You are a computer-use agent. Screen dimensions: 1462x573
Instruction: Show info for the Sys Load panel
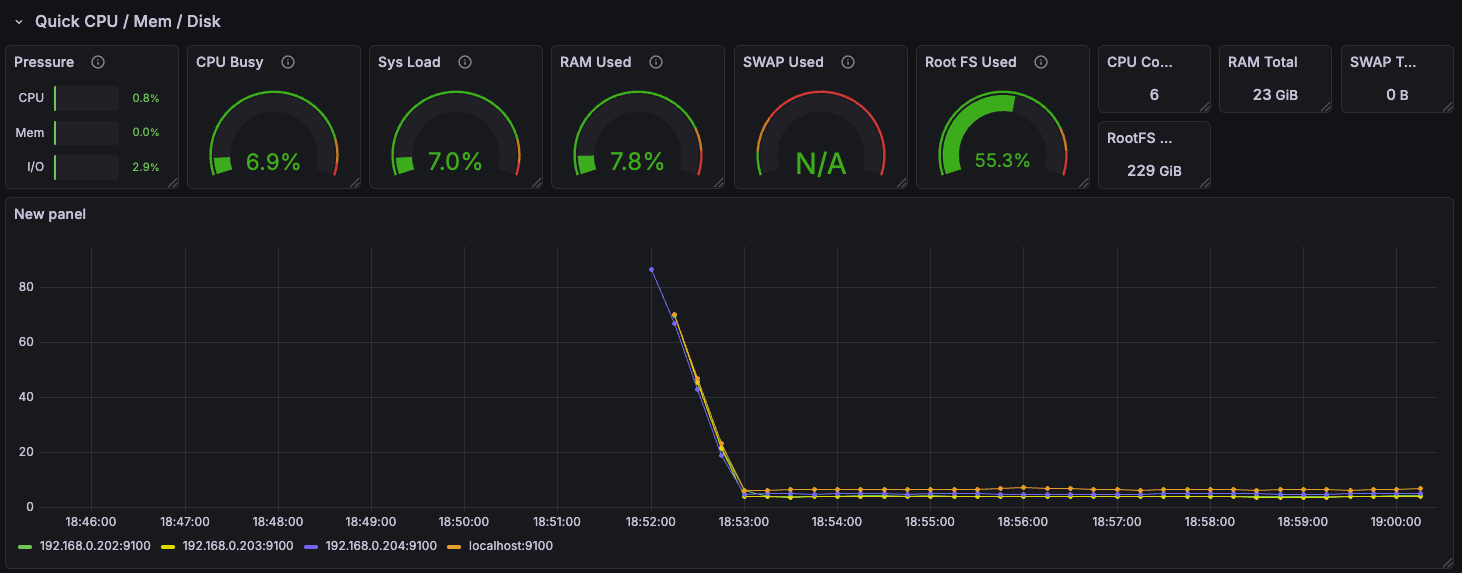465,62
